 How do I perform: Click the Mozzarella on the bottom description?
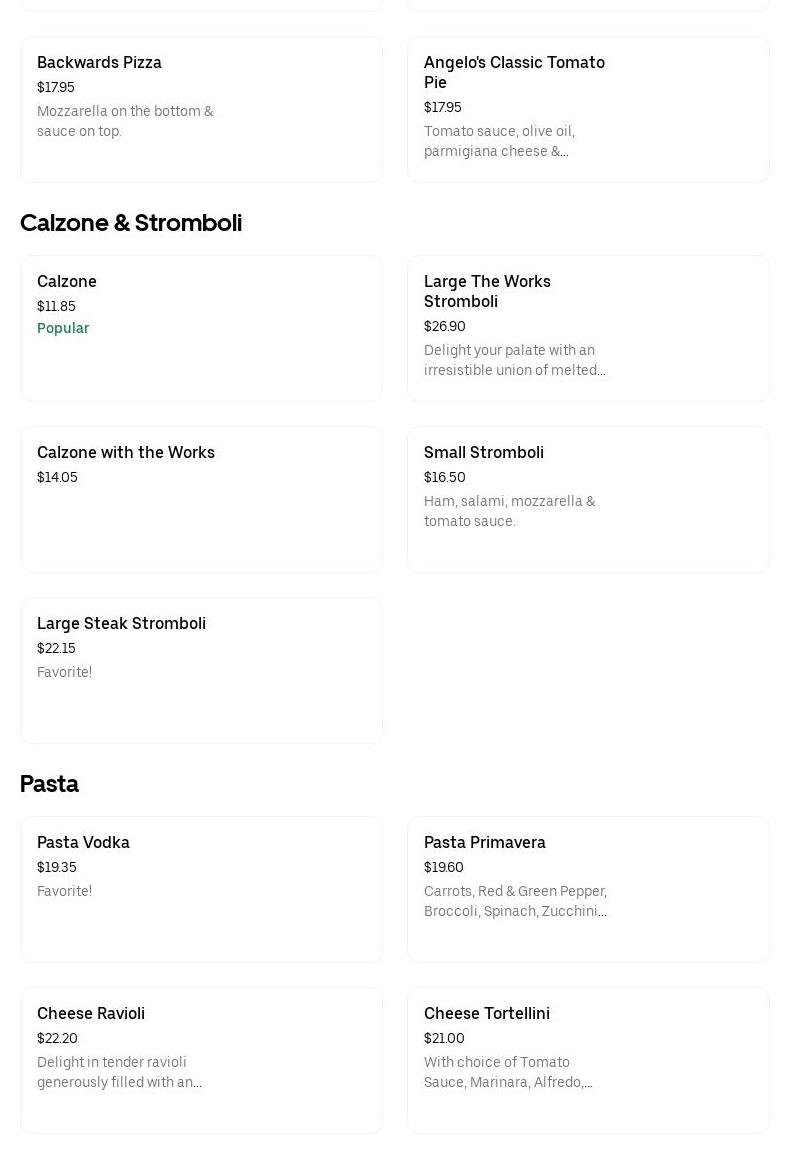pyautogui.click(x=125, y=121)
